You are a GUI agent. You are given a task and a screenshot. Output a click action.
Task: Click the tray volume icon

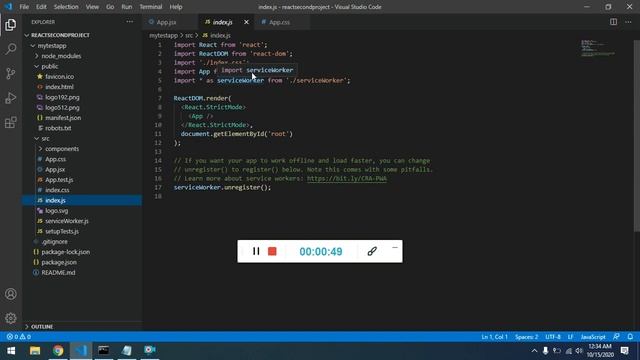579,351
